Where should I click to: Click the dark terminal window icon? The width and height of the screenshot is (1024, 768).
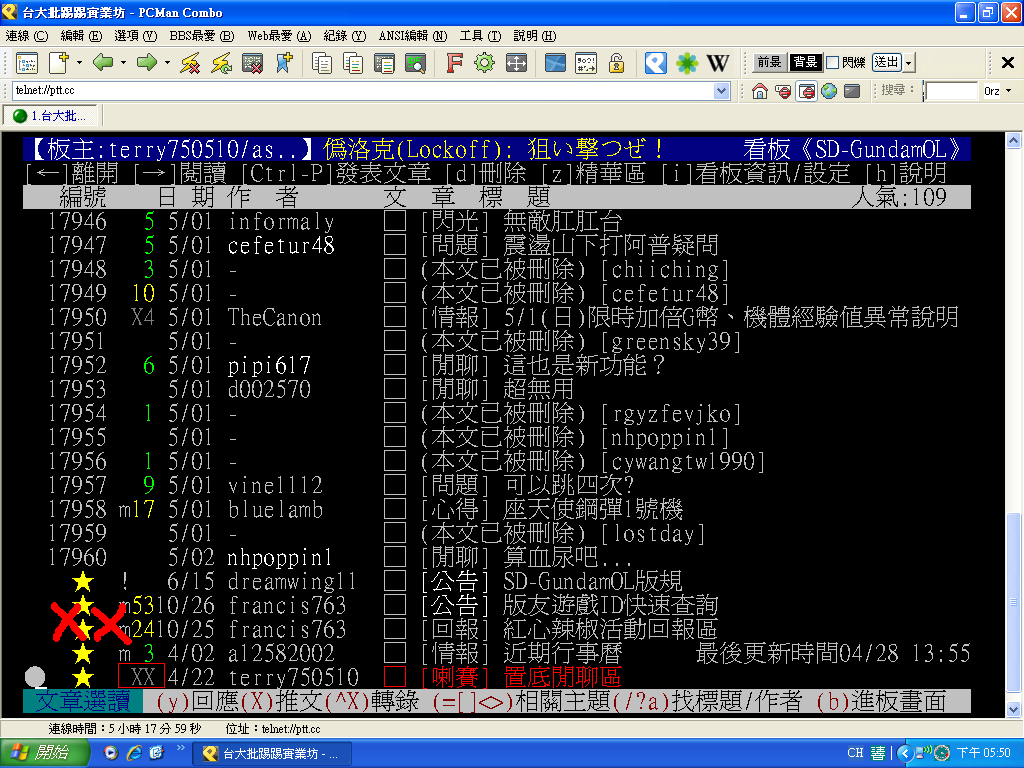pyautogui.click(x=852, y=91)
